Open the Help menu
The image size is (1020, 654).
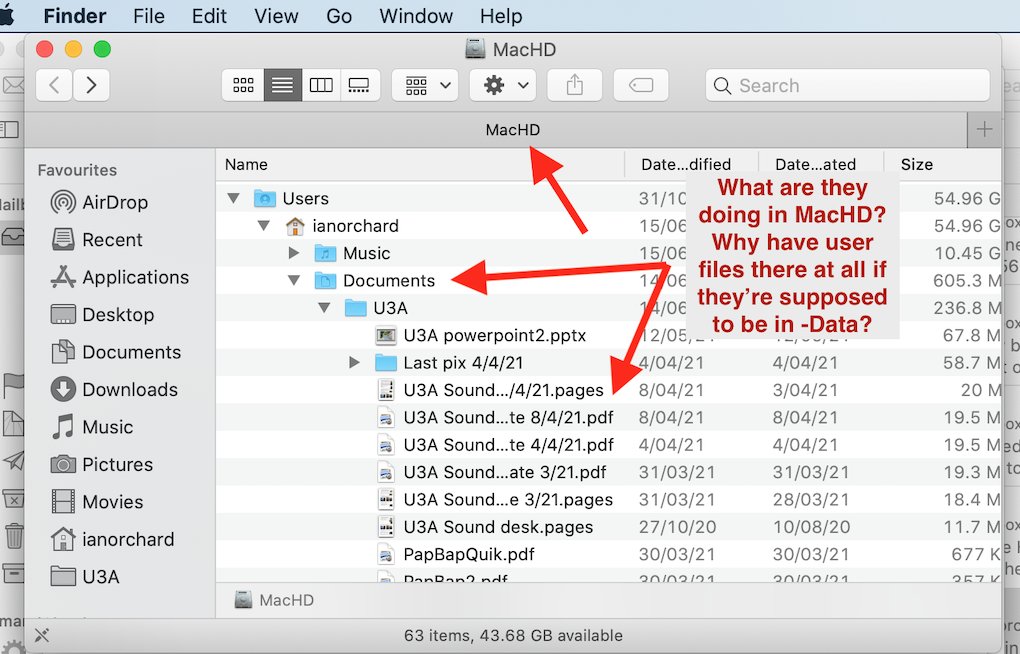501,16
